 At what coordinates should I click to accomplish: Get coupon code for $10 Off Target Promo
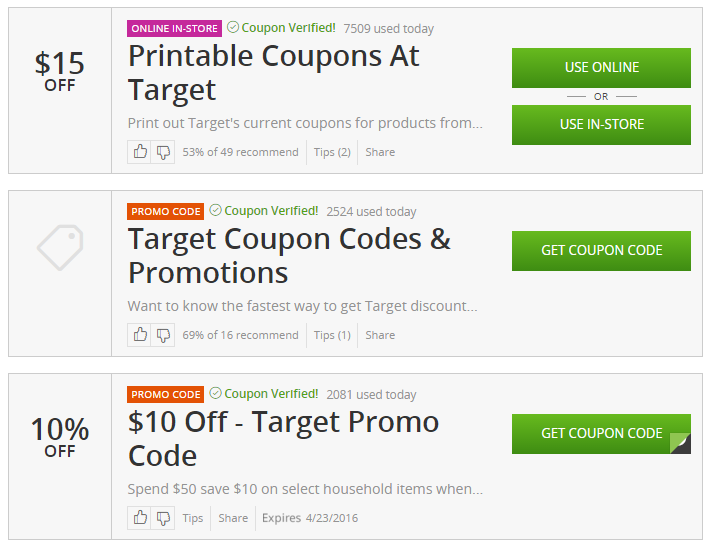[x=601, y=433]
